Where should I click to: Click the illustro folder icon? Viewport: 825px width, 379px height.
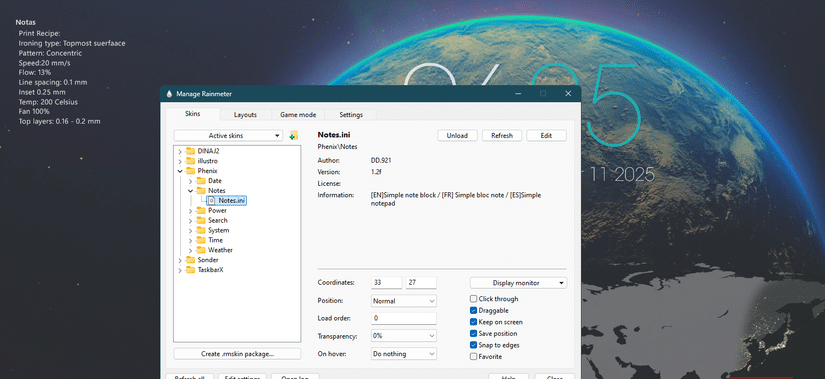[x=190, y=161]
